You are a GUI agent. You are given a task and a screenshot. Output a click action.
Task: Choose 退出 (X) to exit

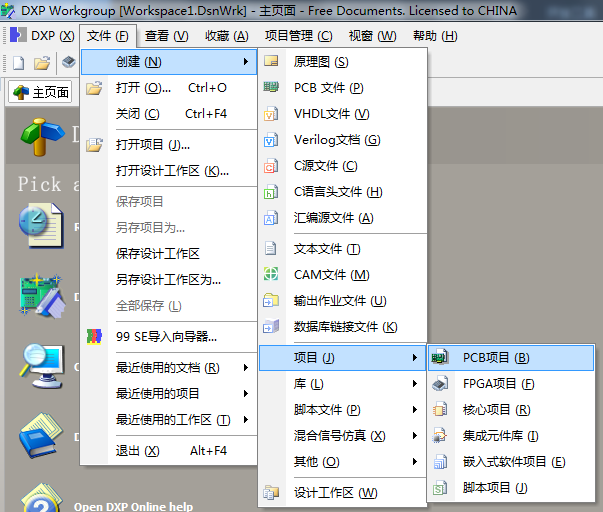pyautogui.click(x=171, y=450)
